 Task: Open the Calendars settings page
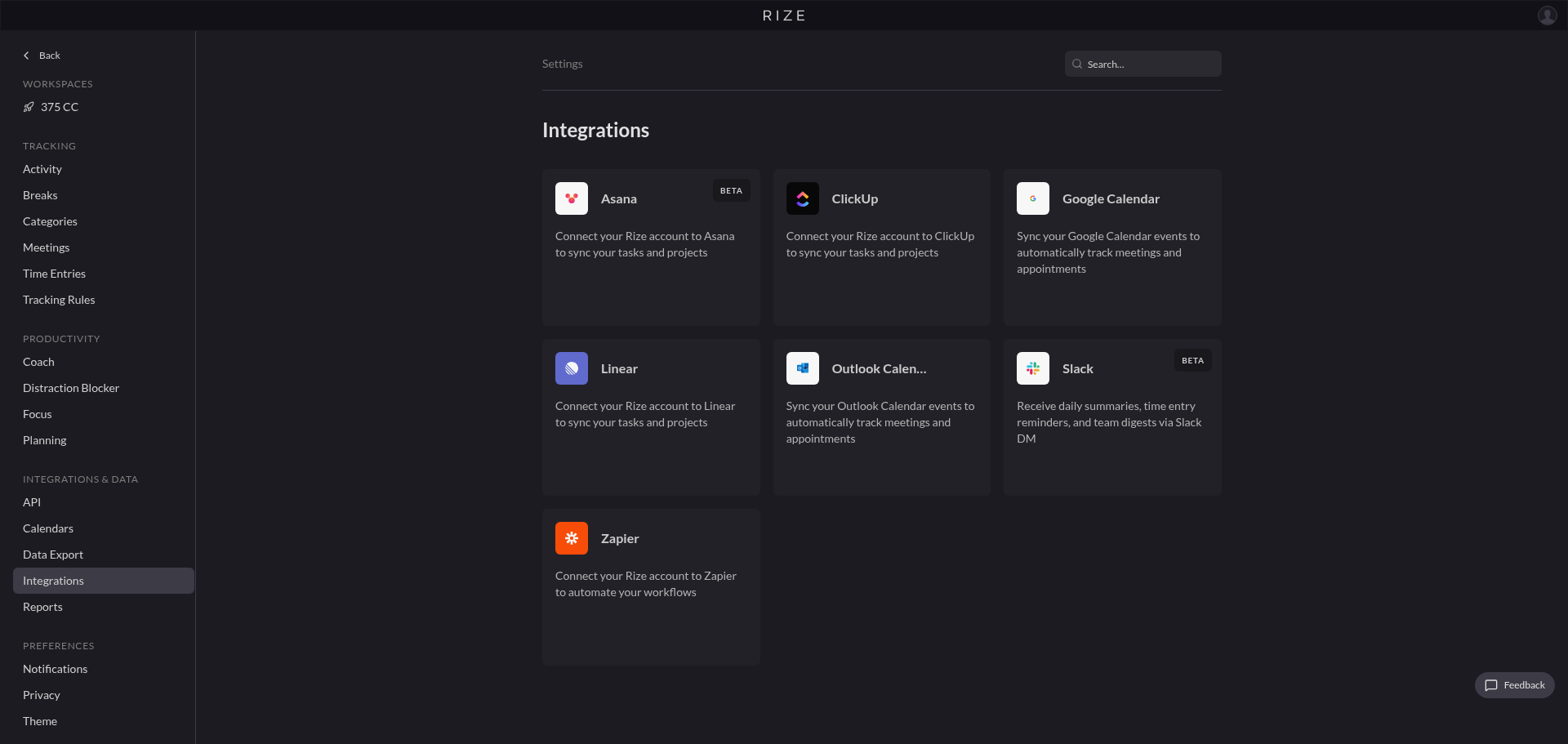click(x=48, y=528)
